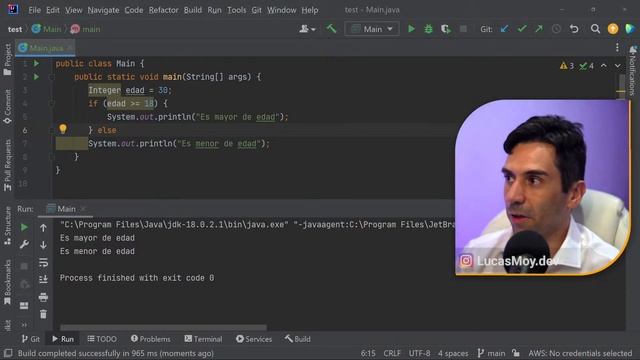Select the Main.java editor tab
This screenshot has height=360, width=640.
tap(45, 48)
